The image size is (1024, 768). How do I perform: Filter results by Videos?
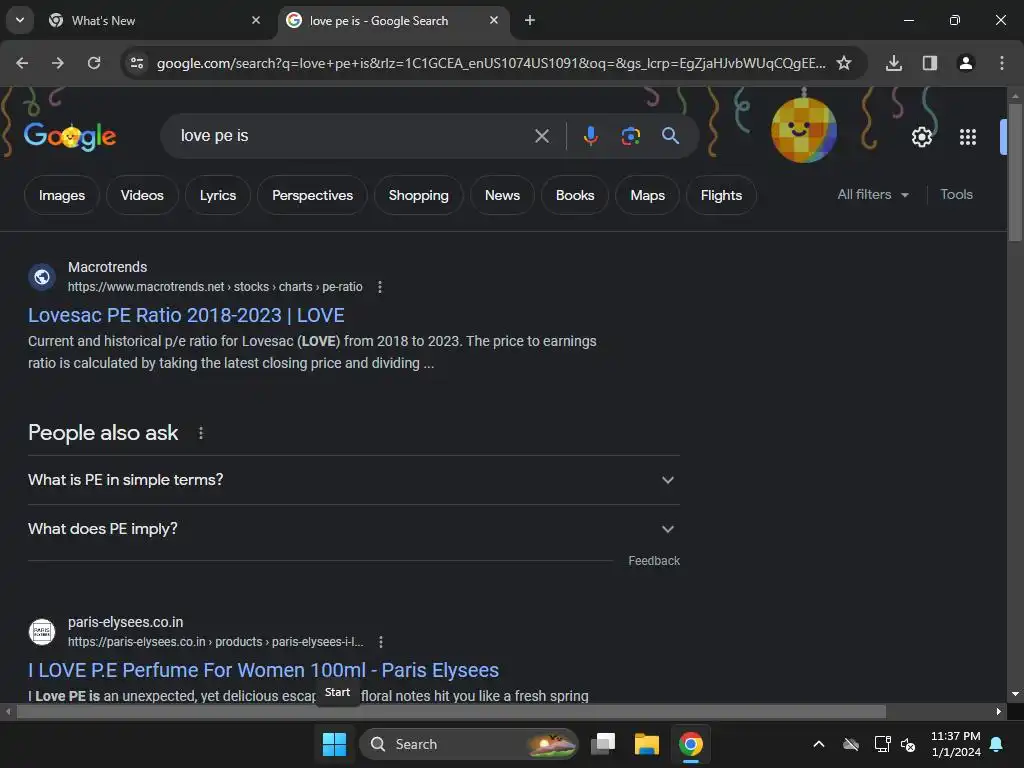tap(142, 195)
